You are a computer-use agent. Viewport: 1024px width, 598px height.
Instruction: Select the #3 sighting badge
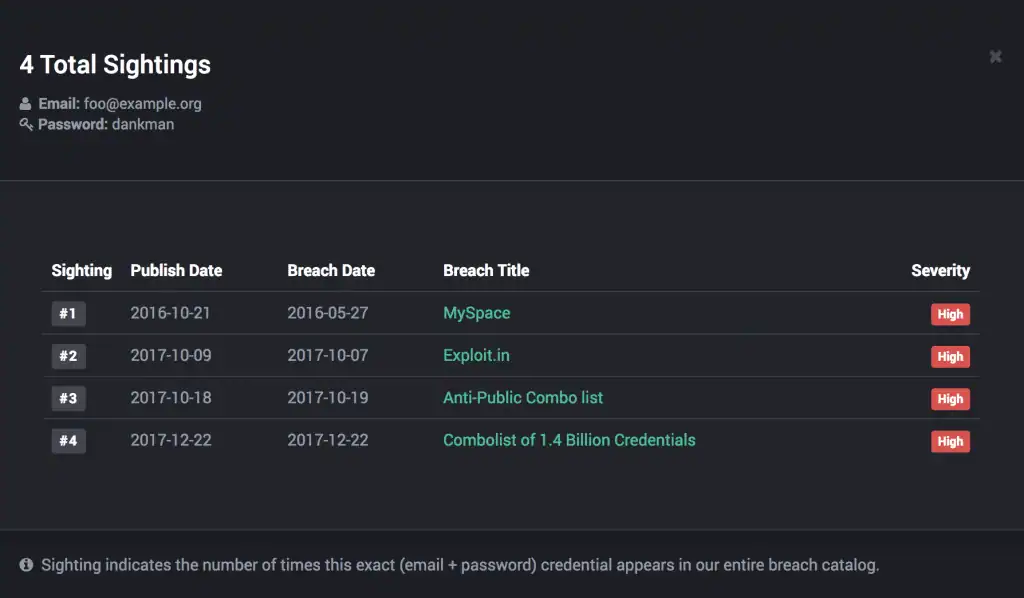(68, 398)
